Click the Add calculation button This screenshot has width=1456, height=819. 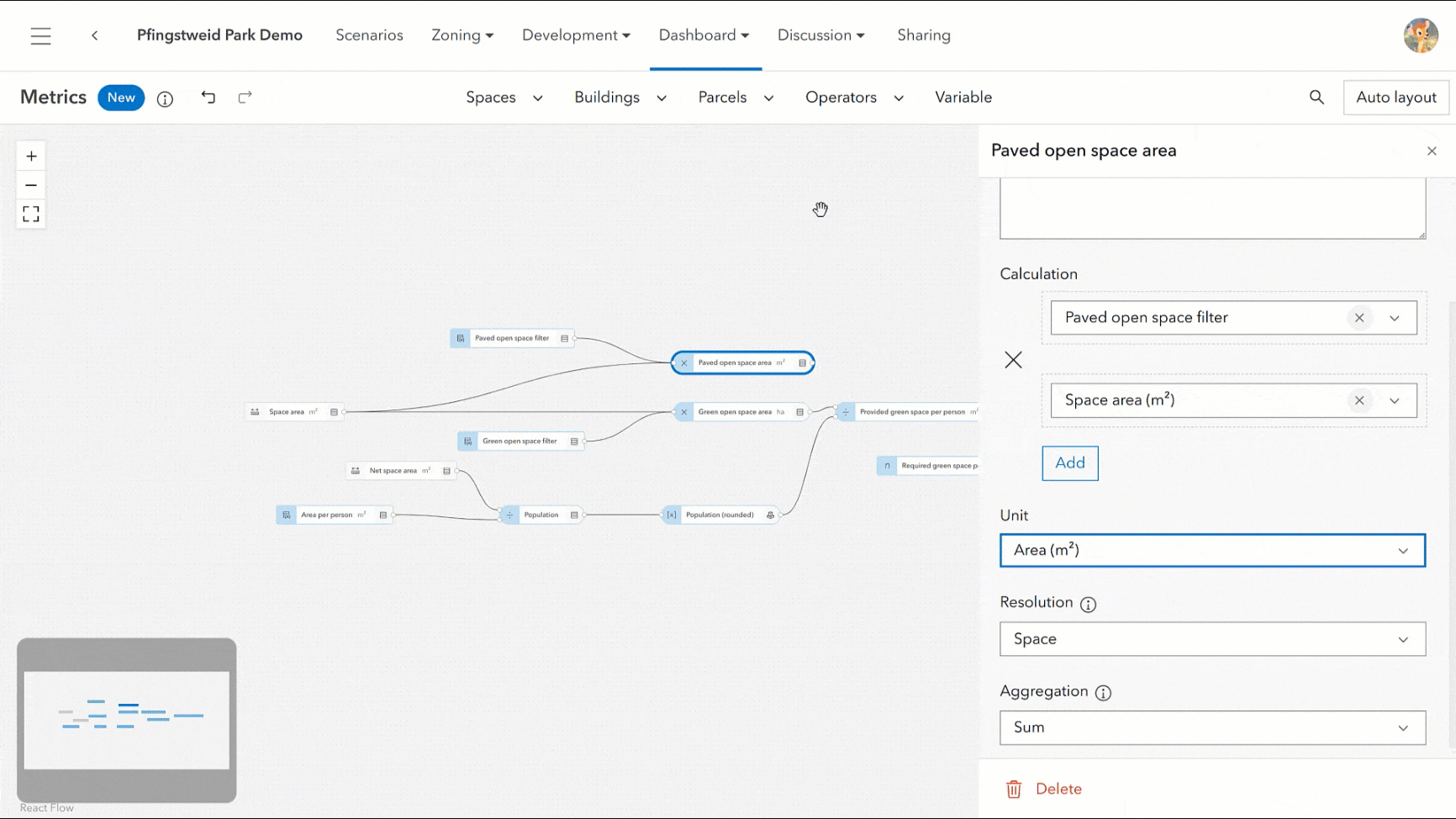(1069, 463)
